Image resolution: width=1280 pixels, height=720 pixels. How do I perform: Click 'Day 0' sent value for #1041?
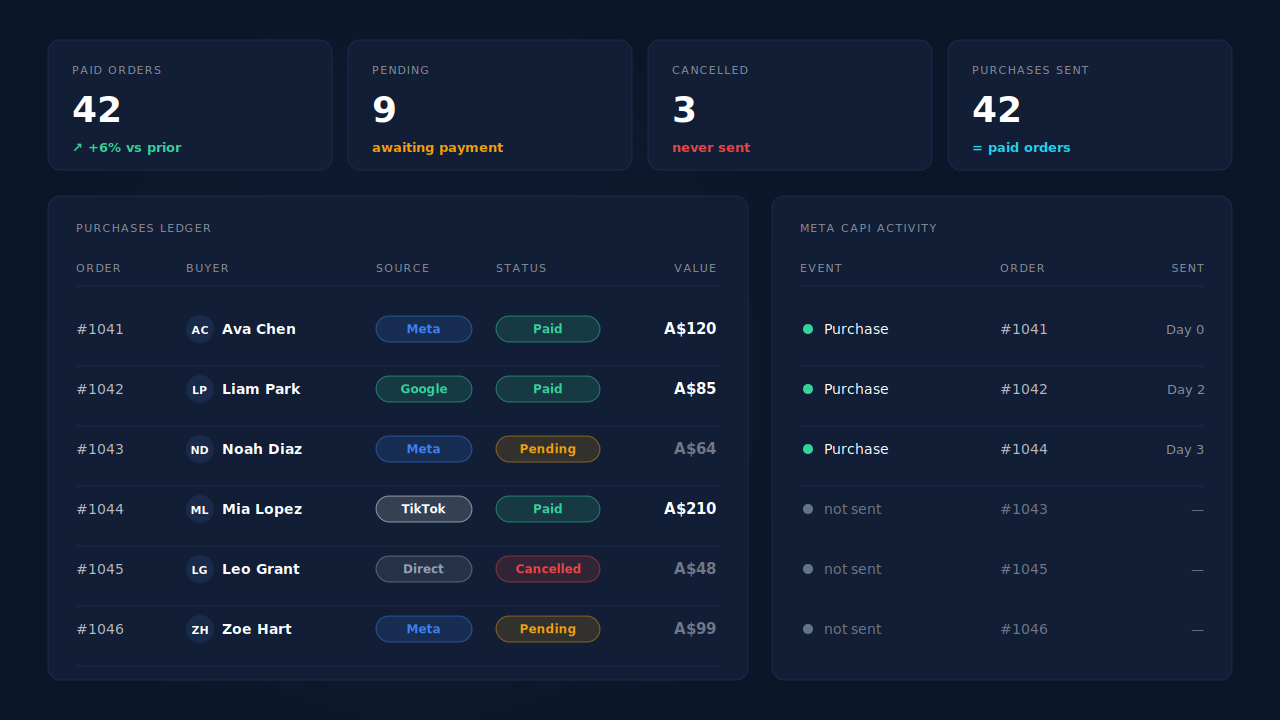[x=1185, y=330]
